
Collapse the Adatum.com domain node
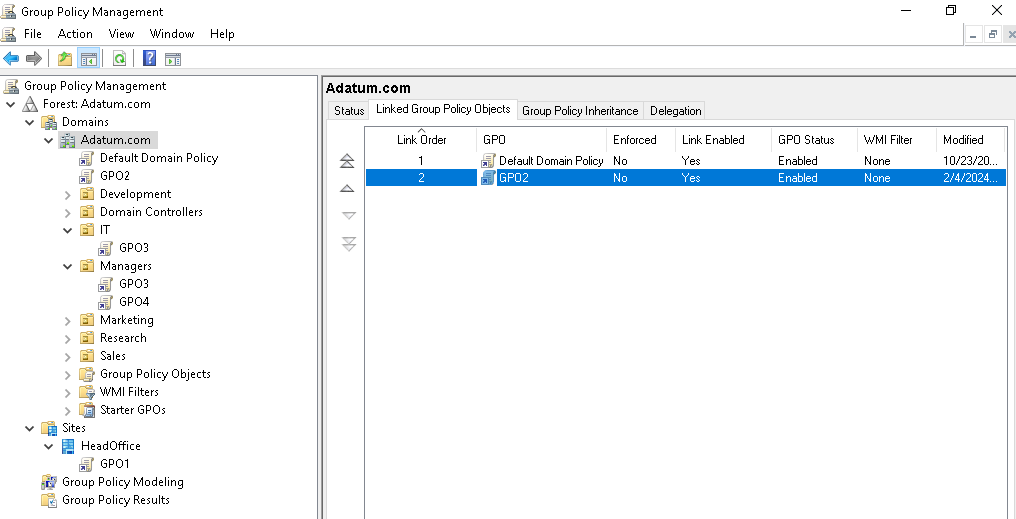[x=49, y=140]
